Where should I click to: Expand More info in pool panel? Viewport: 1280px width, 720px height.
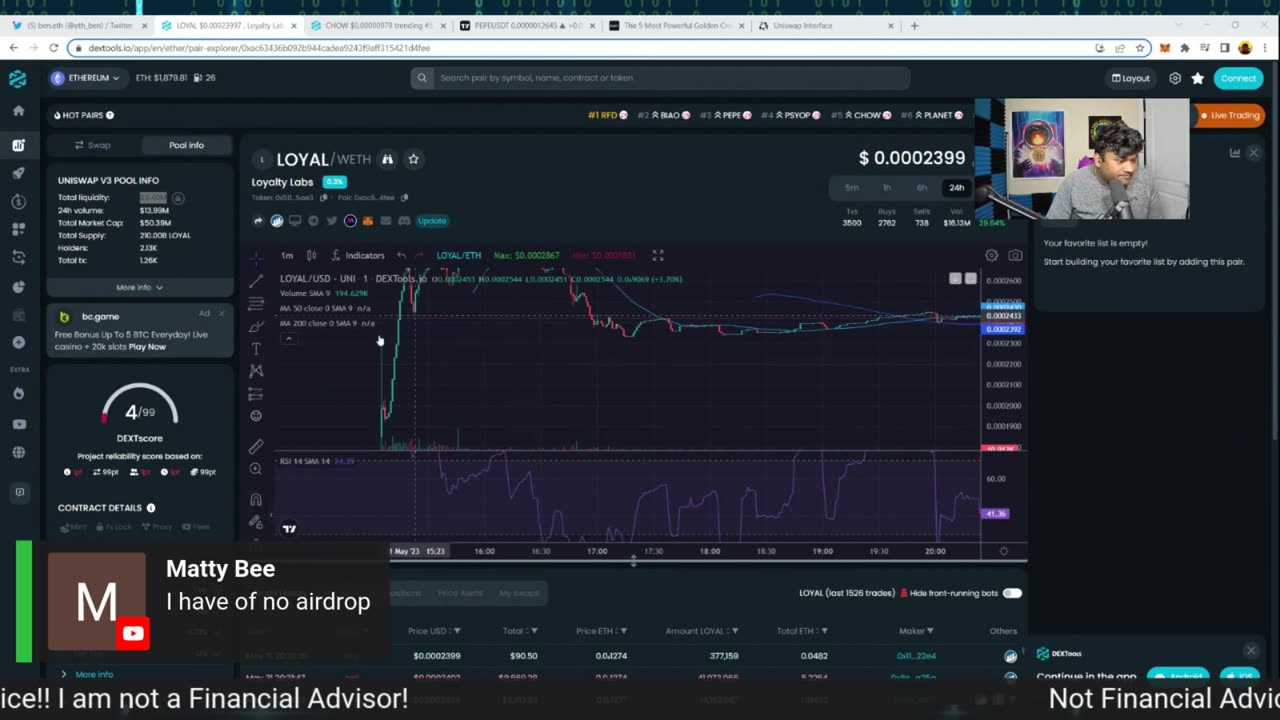click(x=139, y=287)
